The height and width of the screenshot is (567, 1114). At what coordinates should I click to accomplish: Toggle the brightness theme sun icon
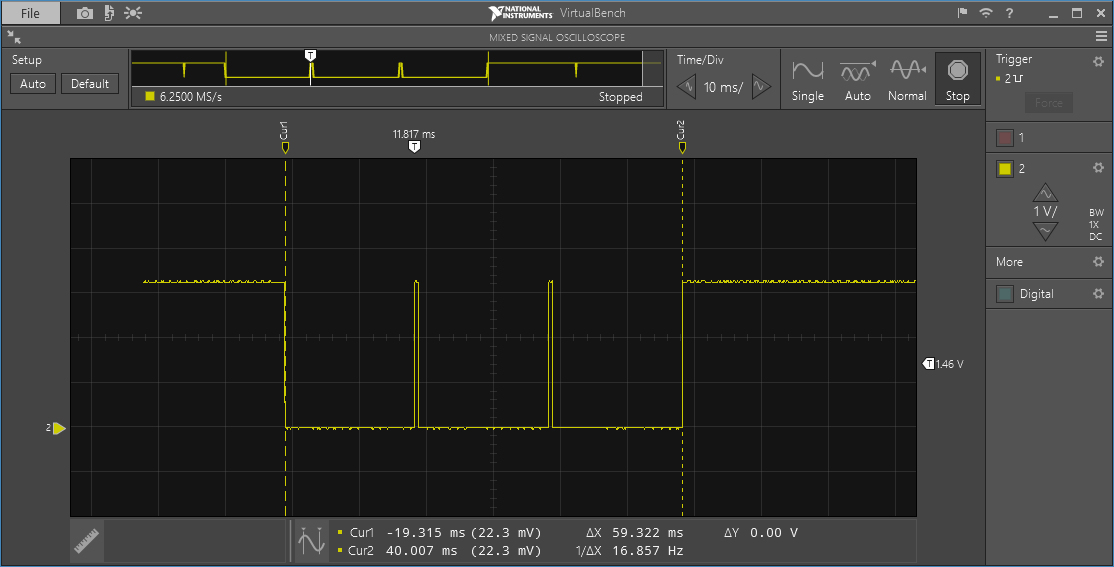[x=133, y=13]
